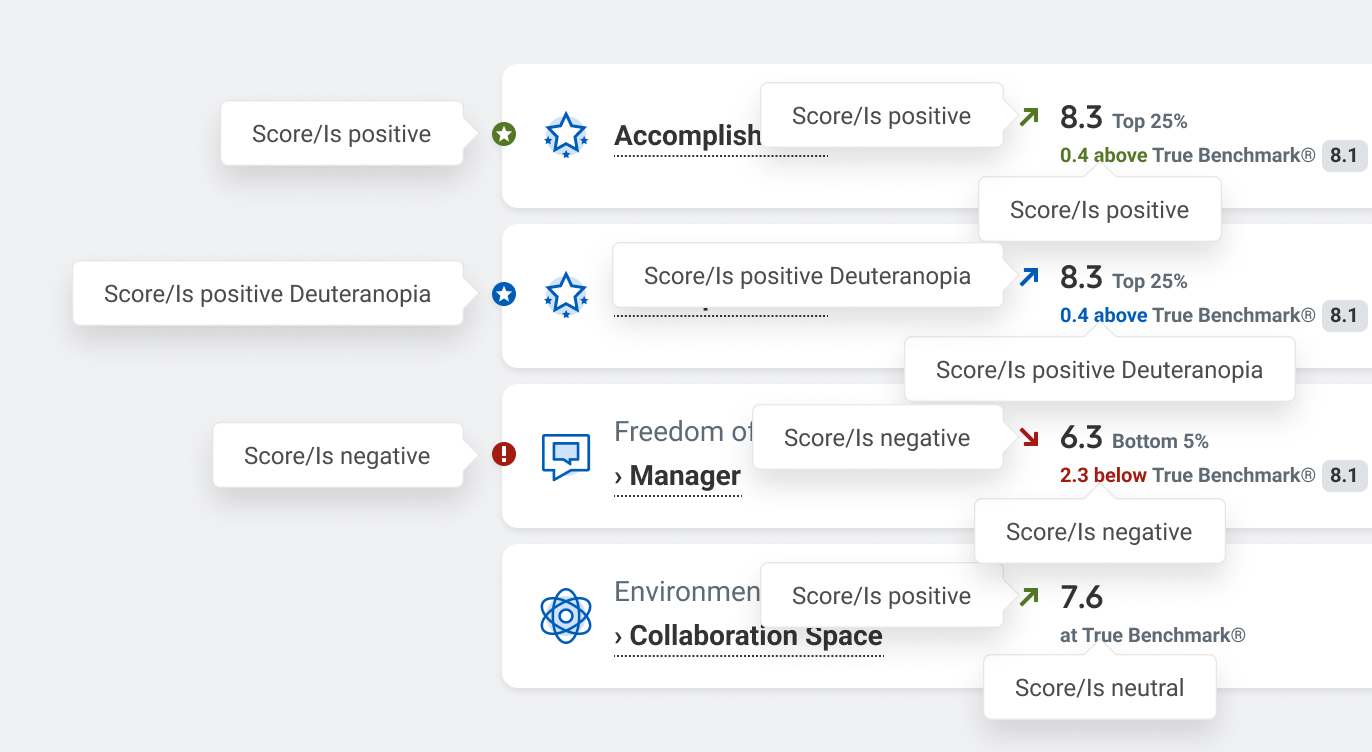Viewport: 1372px width, 752px height.
Task: Click the Accomplishment heading in first card
Action: pos(688,136)
